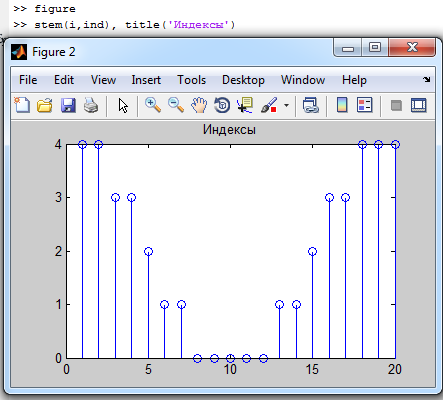Click the MATLAB logo in the Figure 2 title bar

click(x=19, y=52)
